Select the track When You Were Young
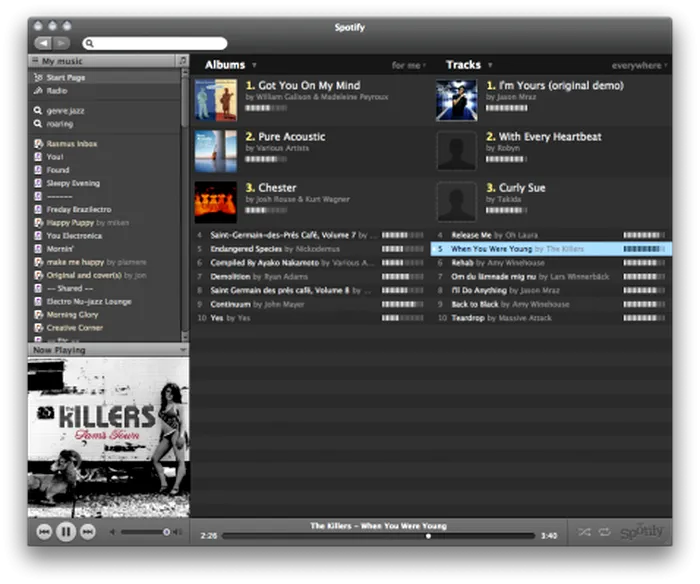Image resolution: width=700 pixels, height=584 pixels. [x=551, y=249]
